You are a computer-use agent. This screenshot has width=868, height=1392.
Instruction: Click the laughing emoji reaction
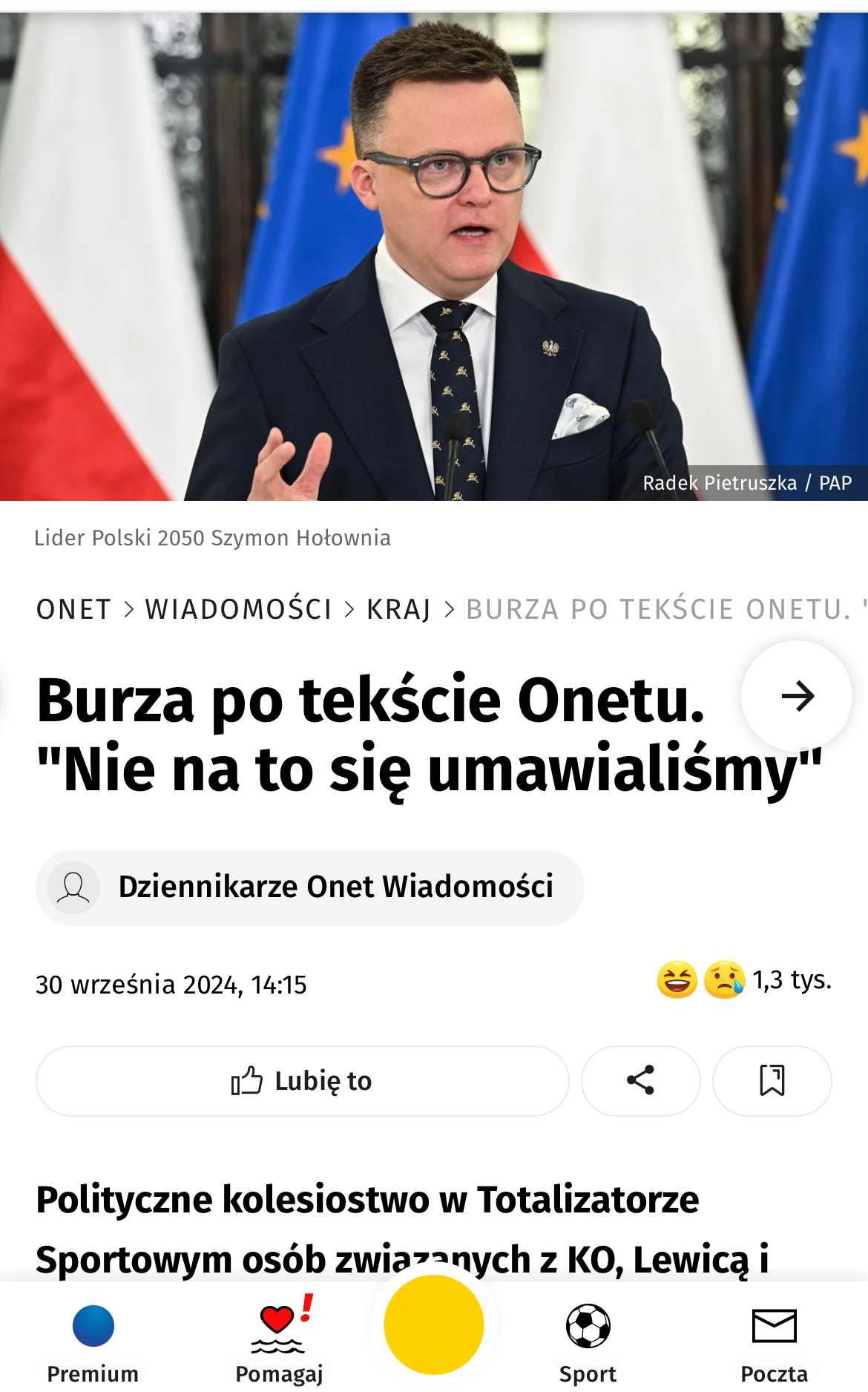coord(677,980)
